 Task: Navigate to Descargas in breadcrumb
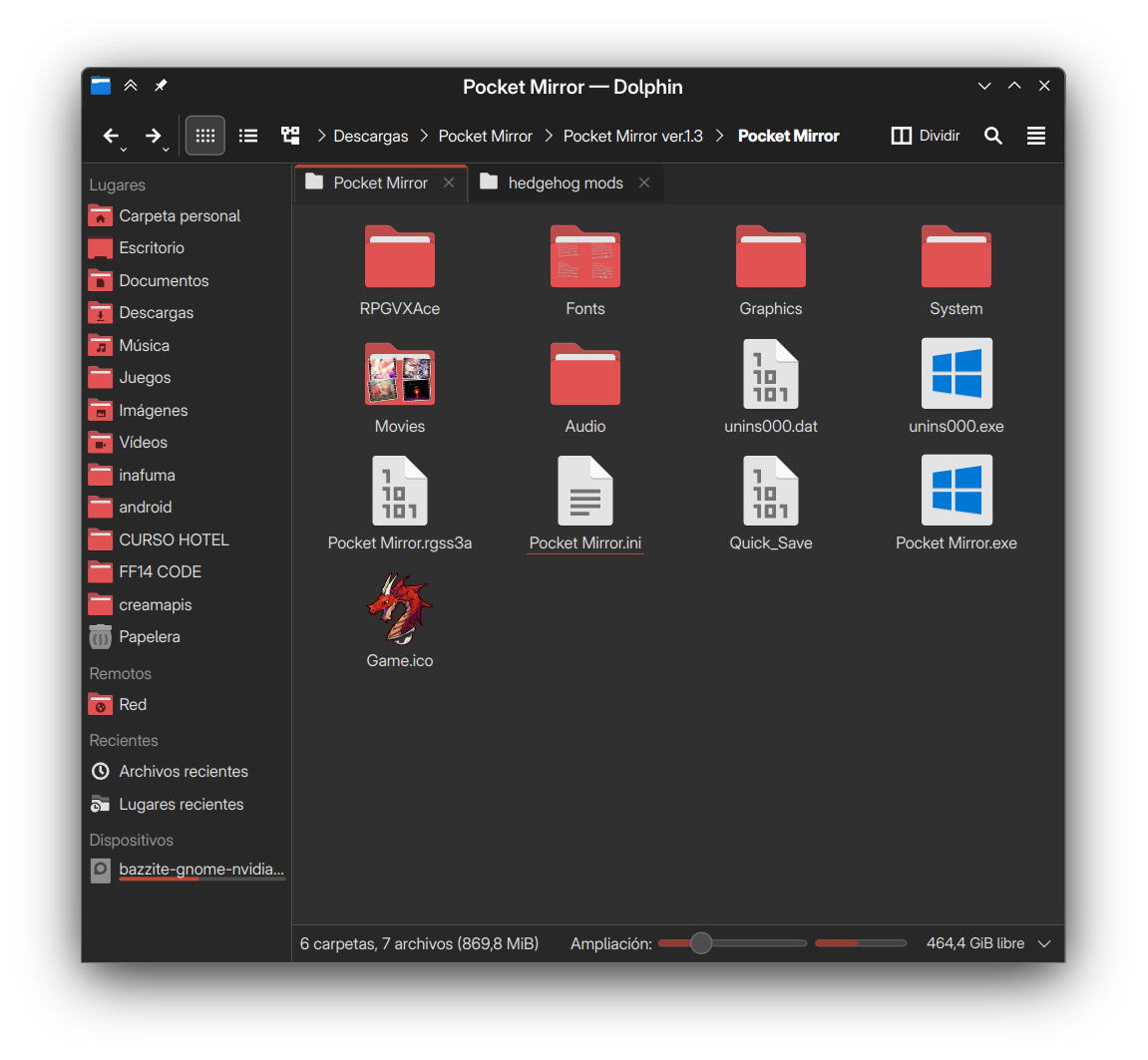pos(370,137)
